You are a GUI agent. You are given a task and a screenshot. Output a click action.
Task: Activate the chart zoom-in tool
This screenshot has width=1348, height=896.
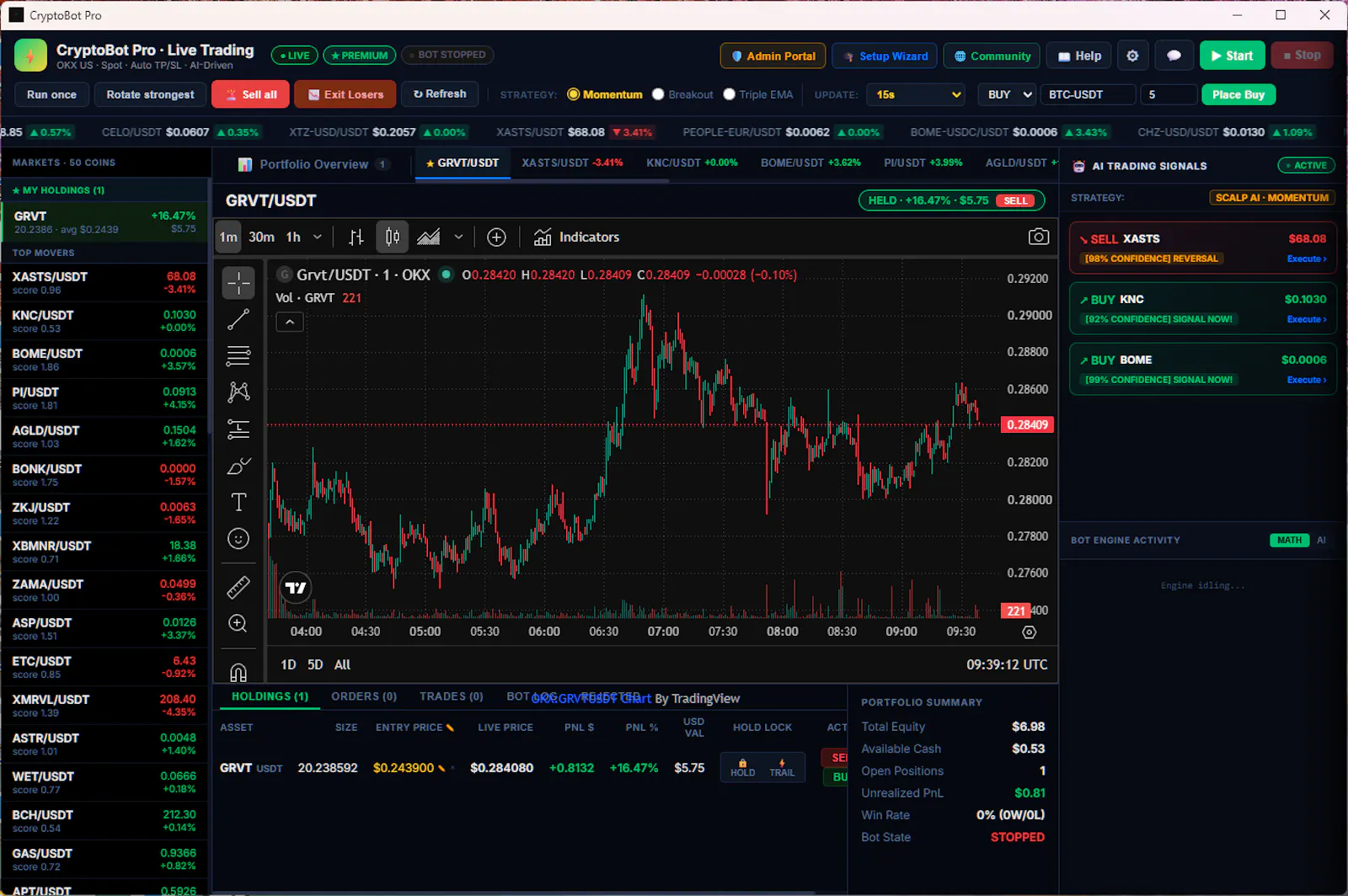coord(238,623)
